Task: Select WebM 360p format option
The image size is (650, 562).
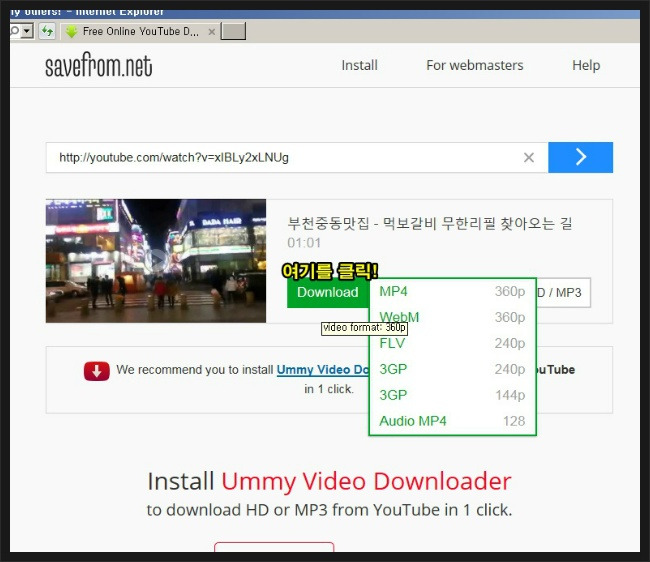Action: click(x=452, y=317)
